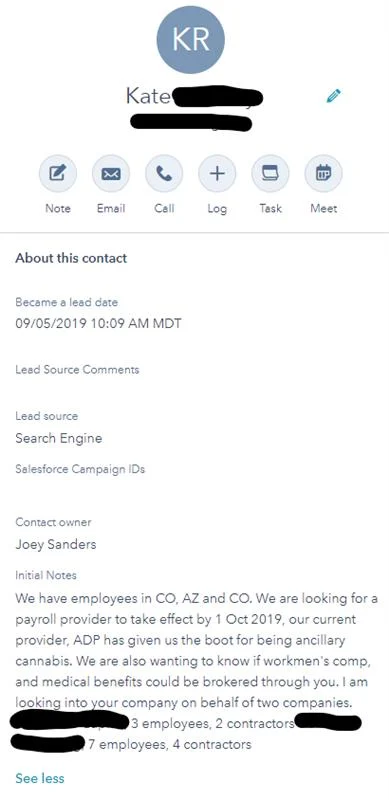Click the Log label under plus icon
This screenshot has width=389, height=800.
217,208
